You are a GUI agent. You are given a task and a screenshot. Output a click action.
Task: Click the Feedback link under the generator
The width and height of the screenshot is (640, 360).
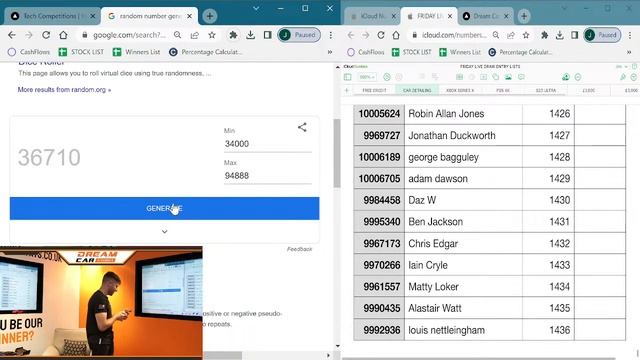299,249
